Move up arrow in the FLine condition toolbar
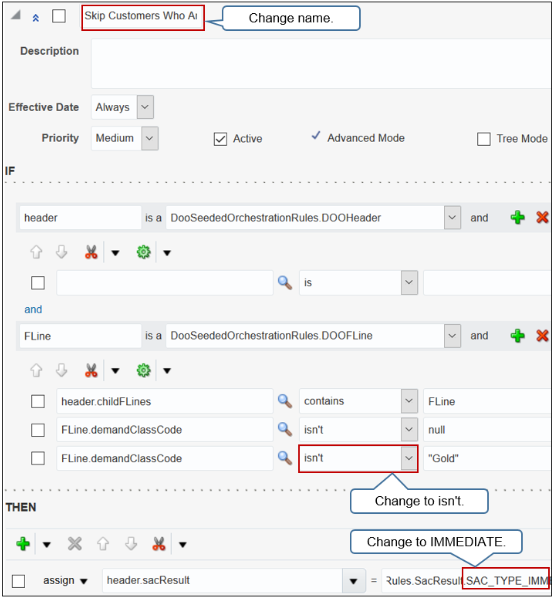The image size is (554, 598). pyautogui.click(x=36, y=370)
